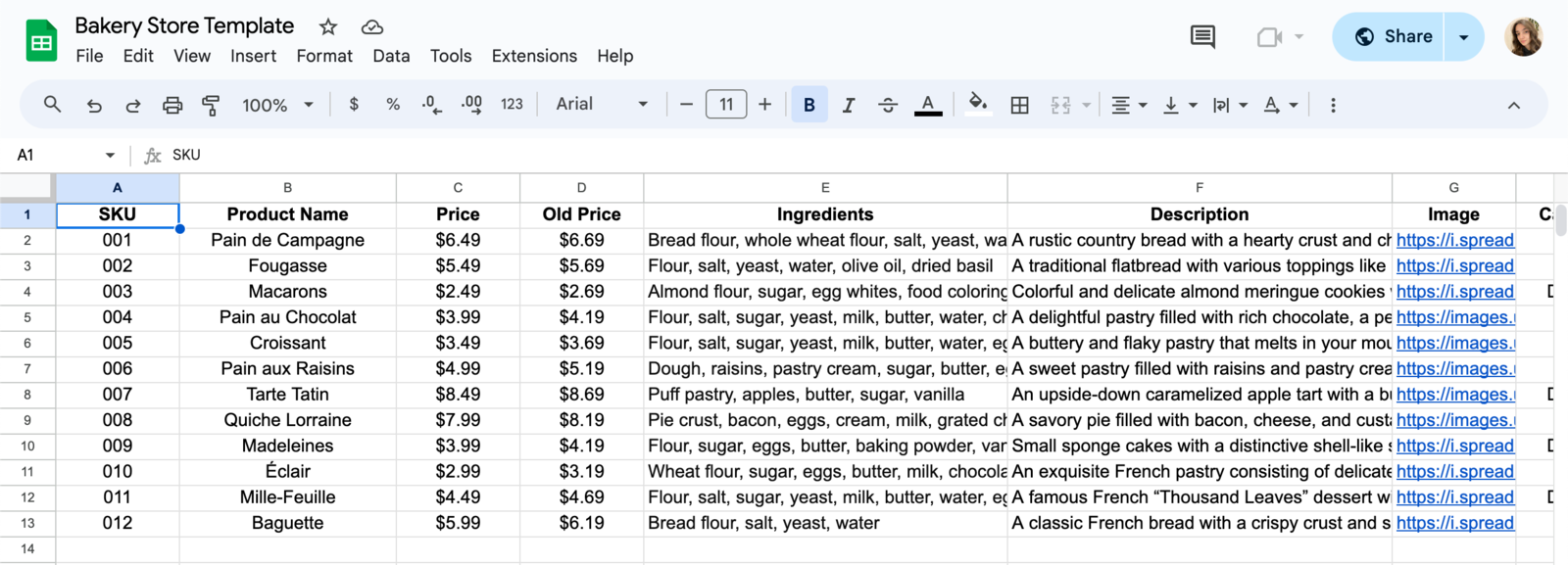Open the Arial font dropdown

click(602, 104)
